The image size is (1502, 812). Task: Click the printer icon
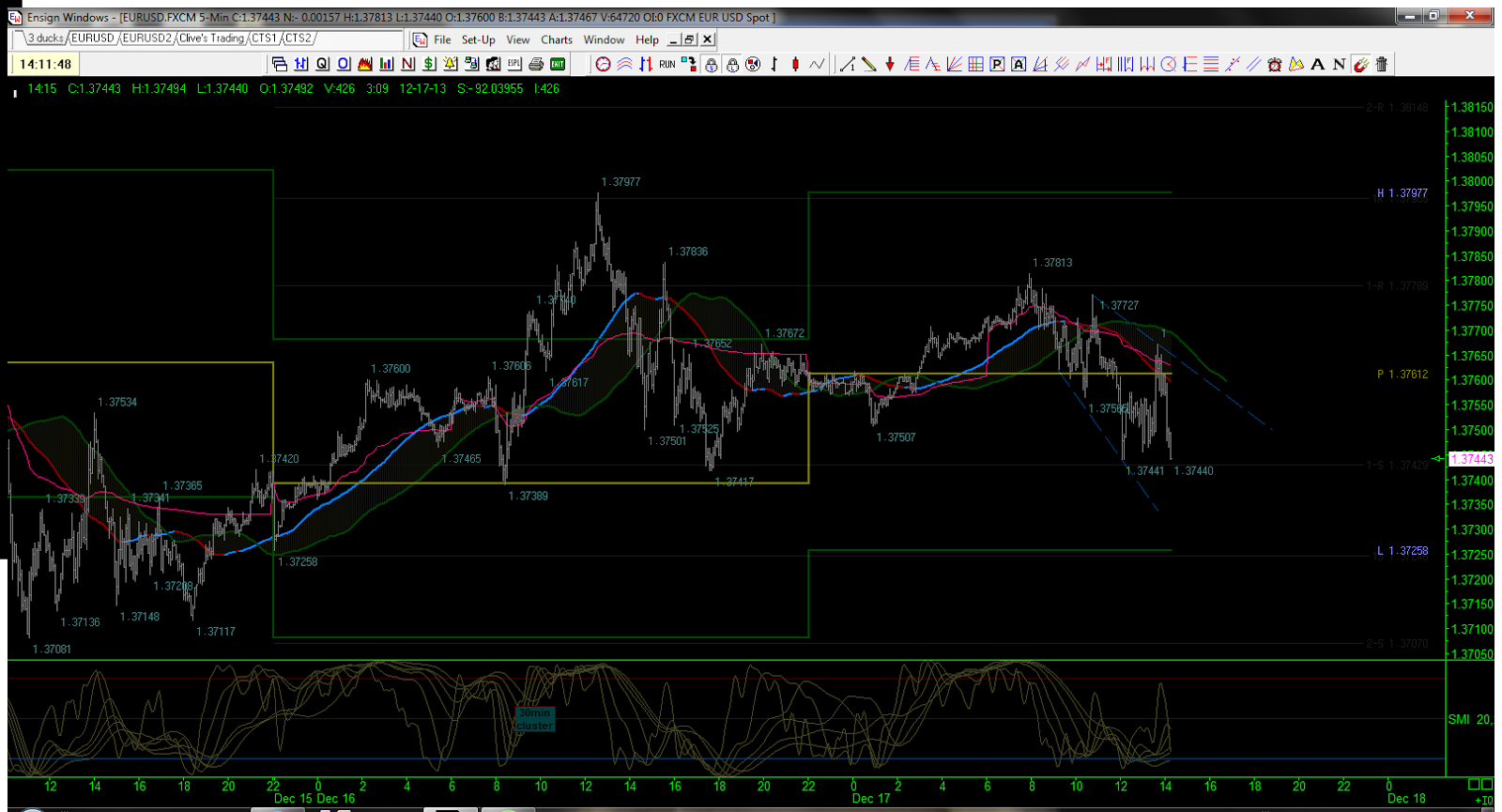[536, 64]
